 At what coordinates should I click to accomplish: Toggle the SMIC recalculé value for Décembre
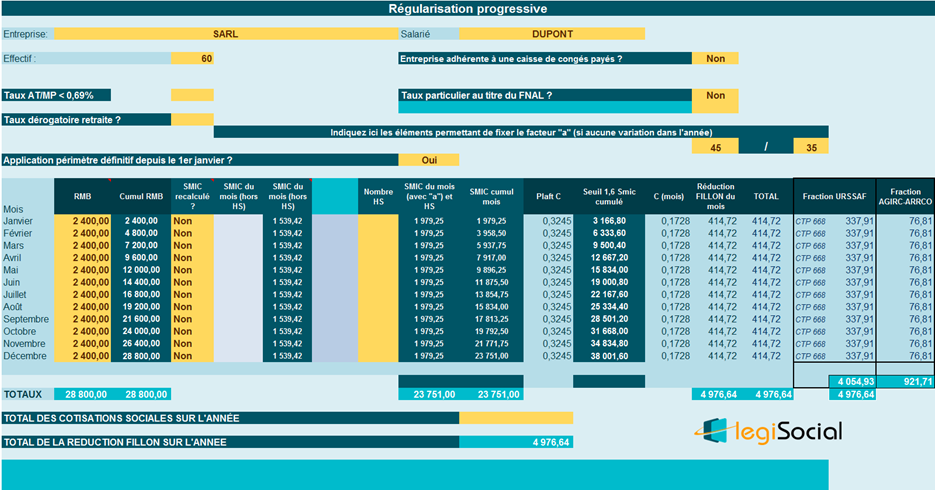(192, 356)
